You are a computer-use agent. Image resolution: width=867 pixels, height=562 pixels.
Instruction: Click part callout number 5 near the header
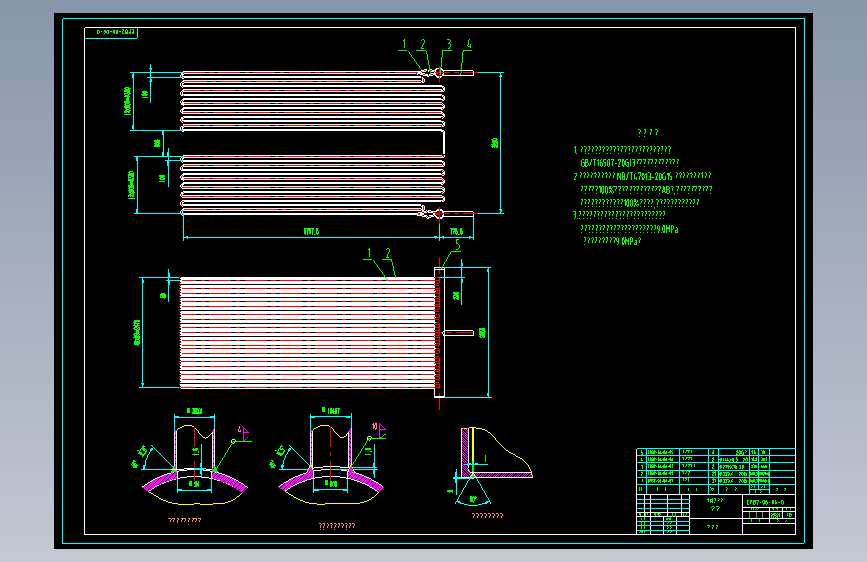458,246
